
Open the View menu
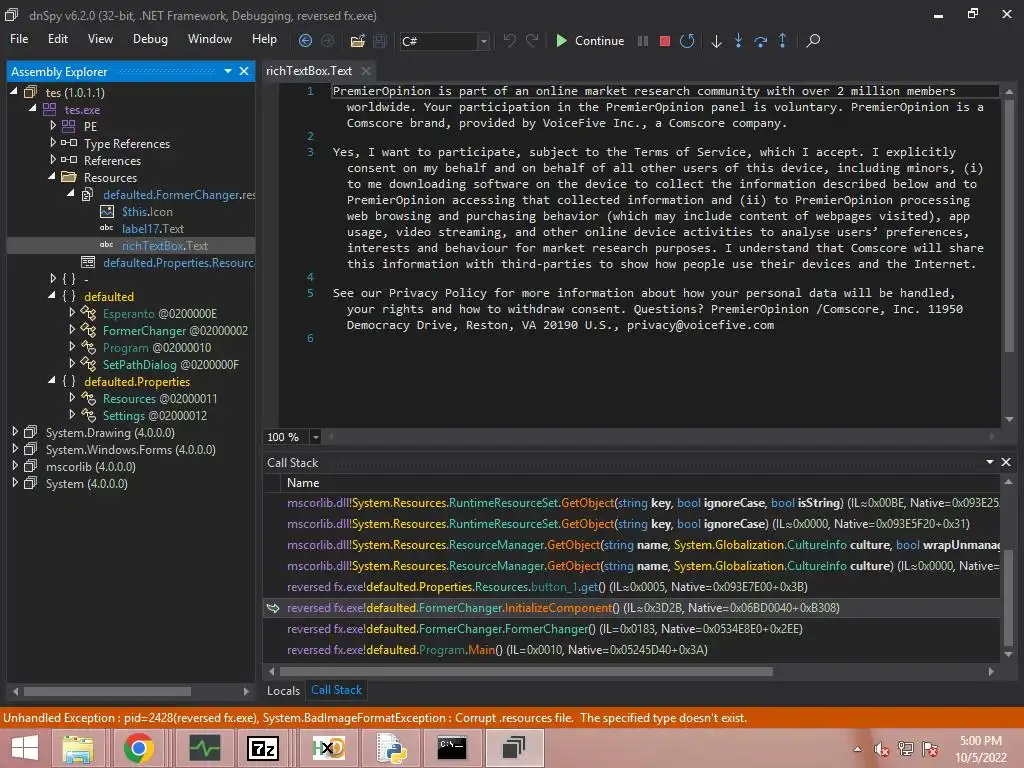pos(100,39)
